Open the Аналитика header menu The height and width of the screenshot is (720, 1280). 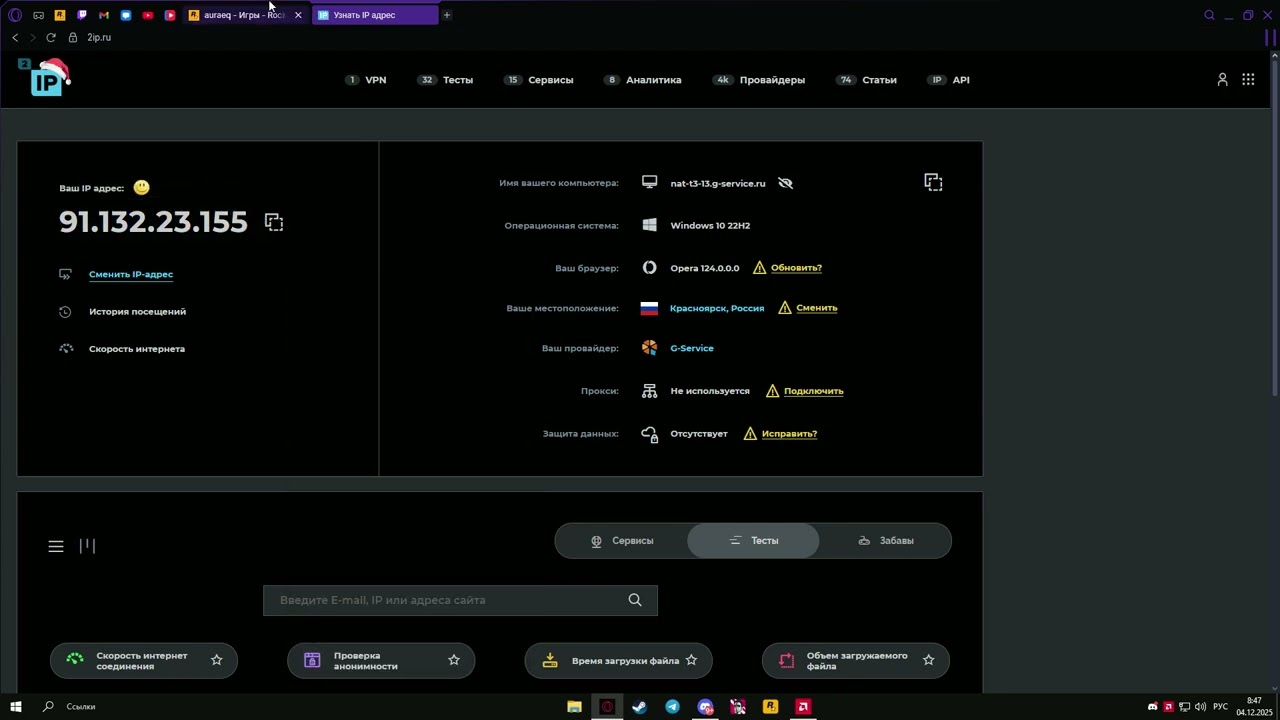click(x=643, y=80)
